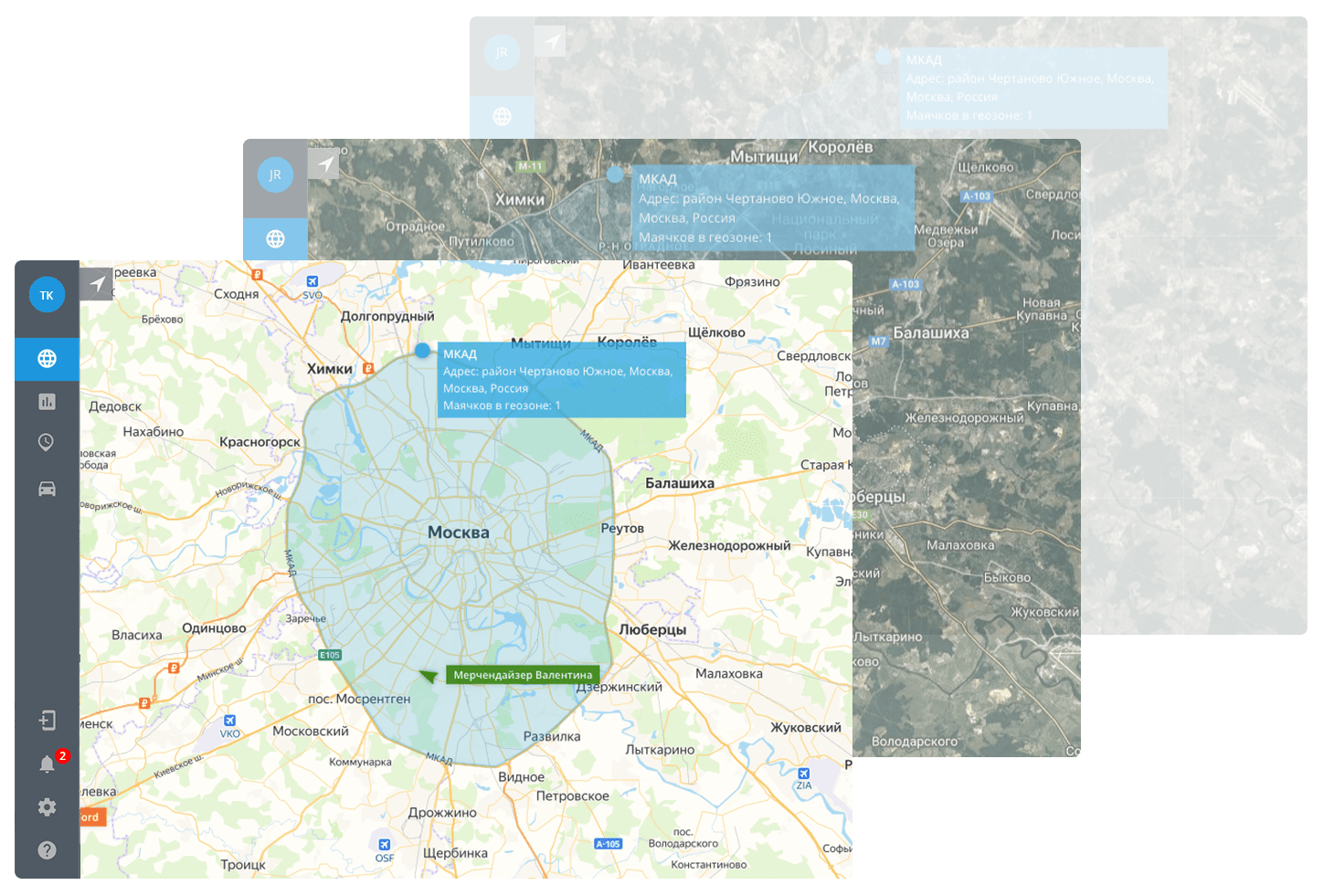Open notifications bell with 2 badge
1334x896 pixels.
48,764
